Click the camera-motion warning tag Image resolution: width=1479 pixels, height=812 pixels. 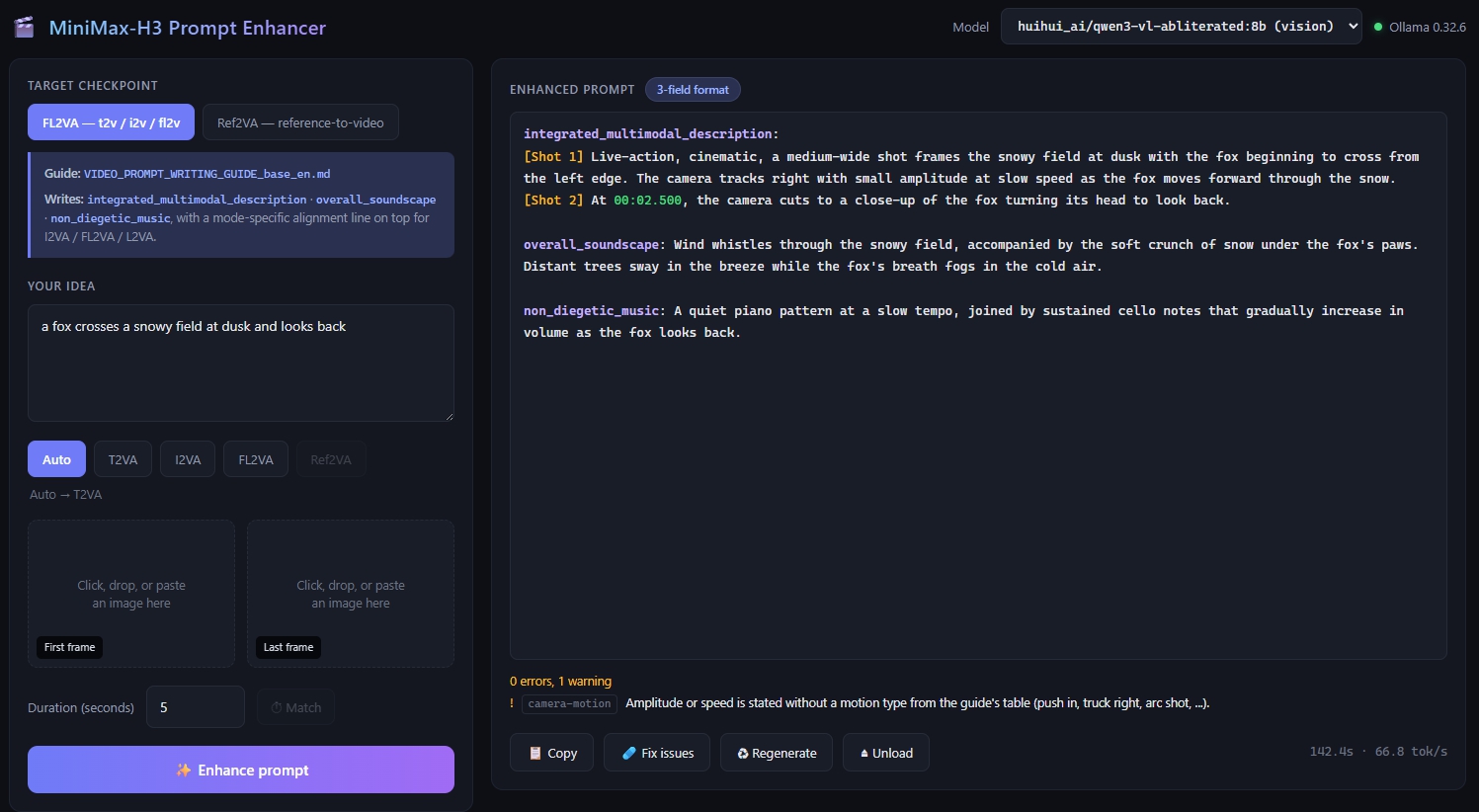click(x=569, y=703)
